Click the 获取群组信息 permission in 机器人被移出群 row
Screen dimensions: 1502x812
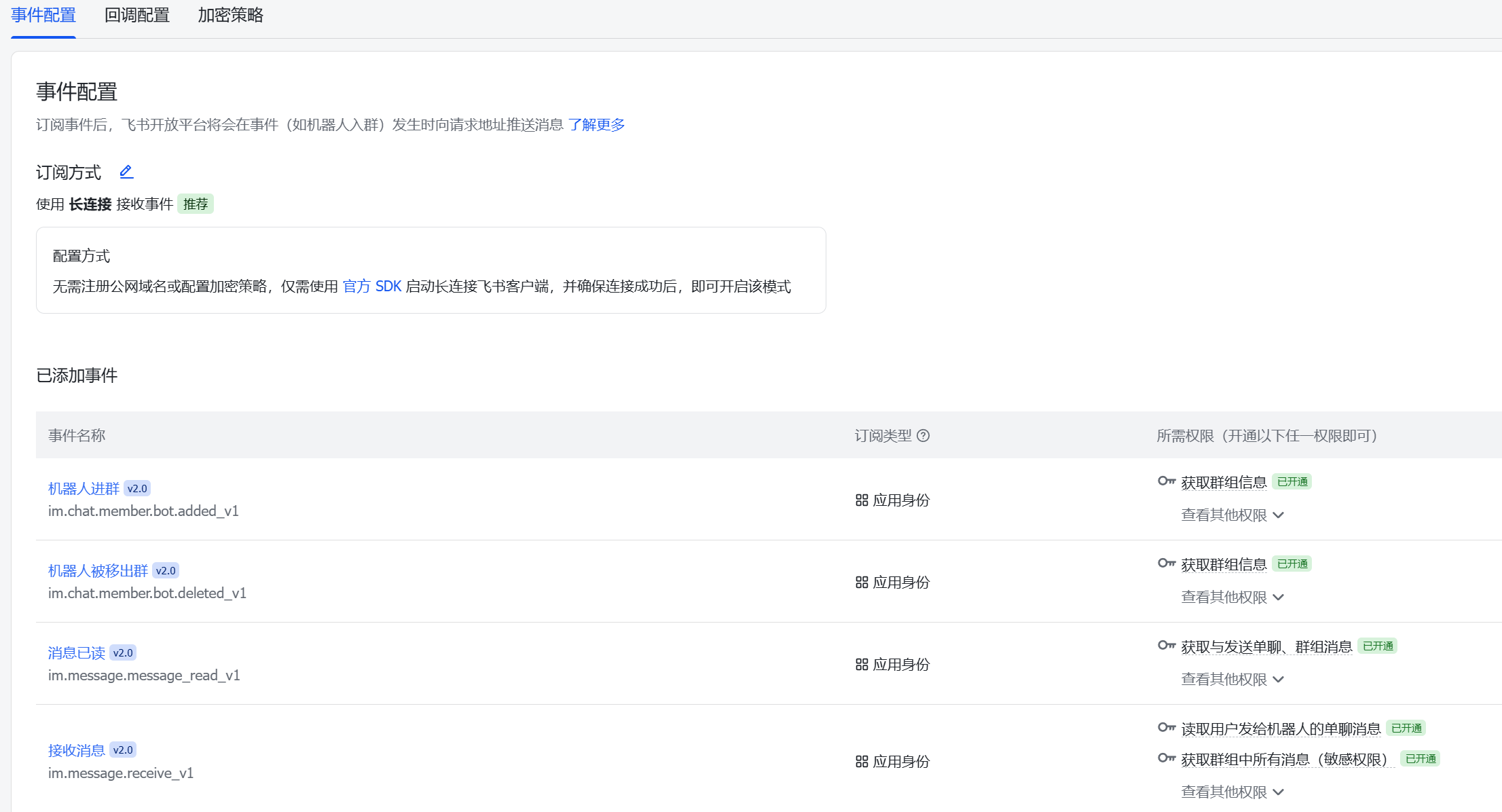point(1224,565)
